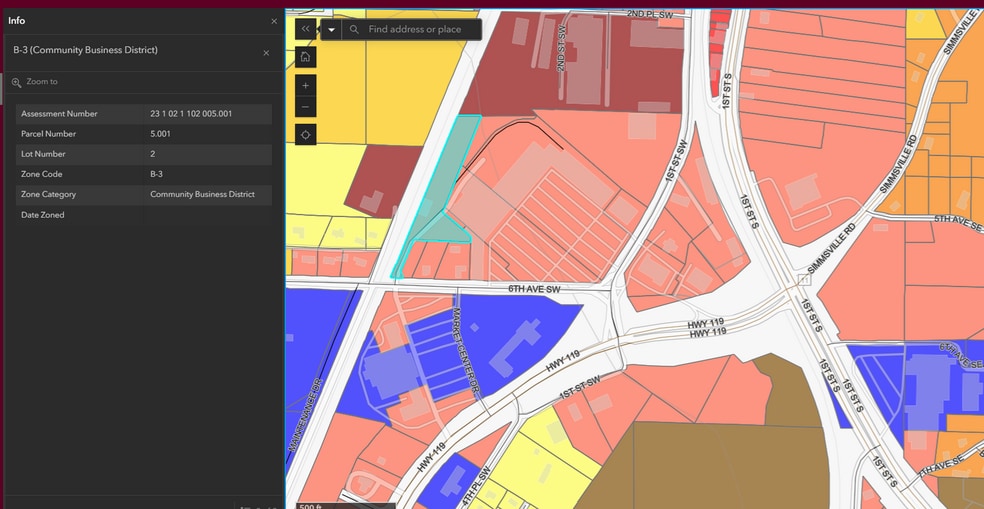Zoom out on the map

[x=306, y=107]
